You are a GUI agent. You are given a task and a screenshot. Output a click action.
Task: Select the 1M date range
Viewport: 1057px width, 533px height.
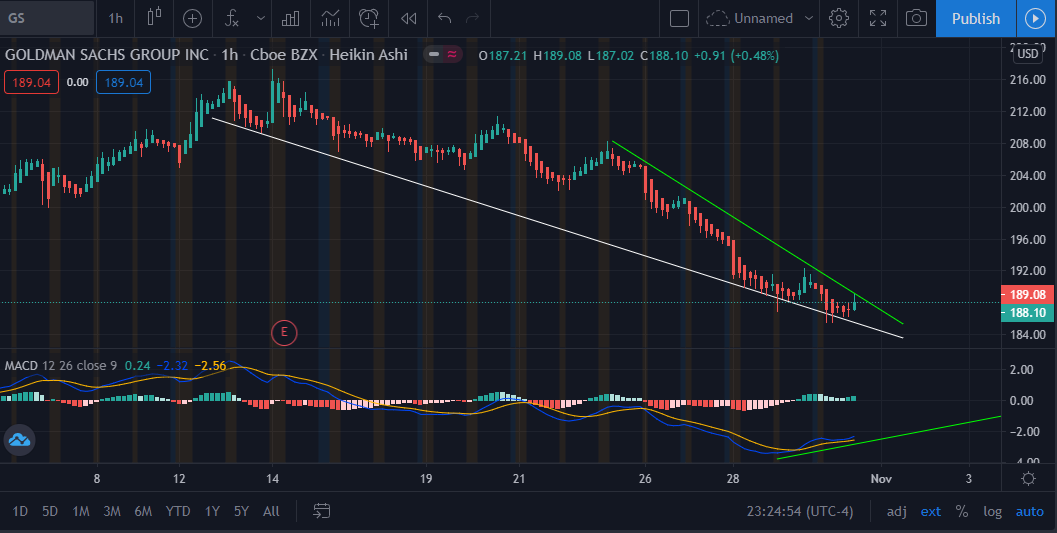[x=81, y=511]
